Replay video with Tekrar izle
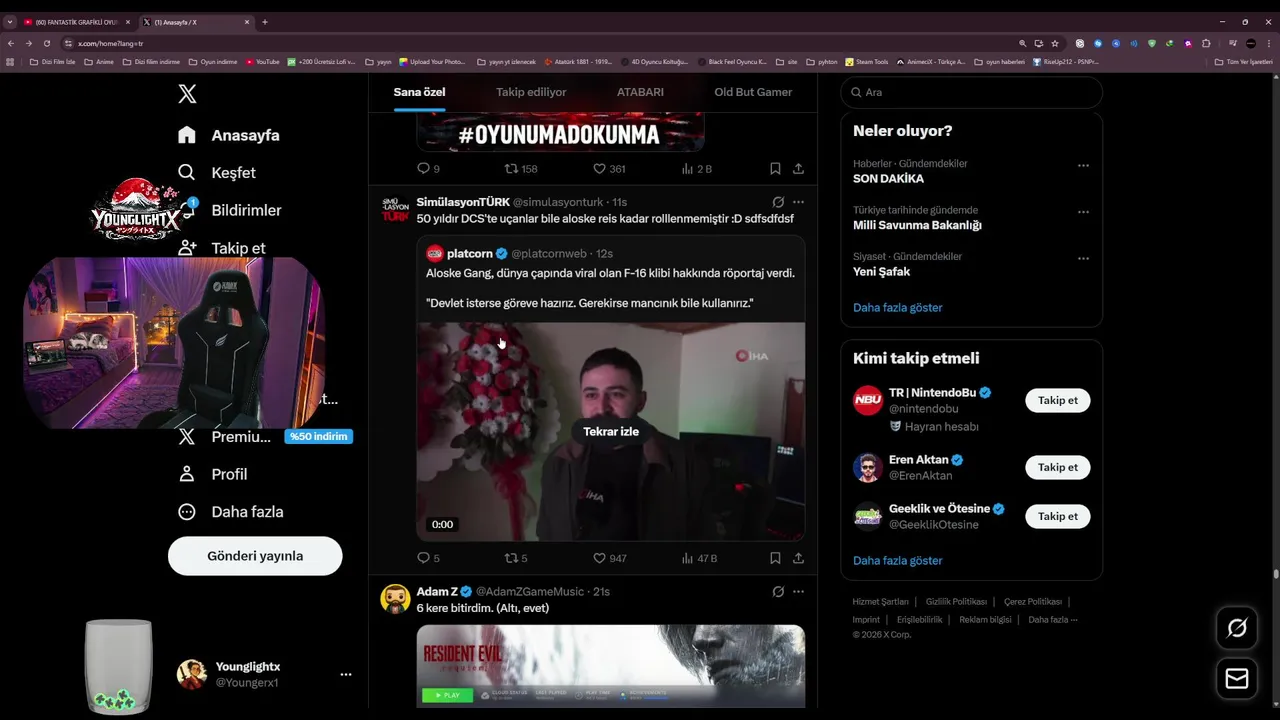1280x720 pixels. point(611,432)
